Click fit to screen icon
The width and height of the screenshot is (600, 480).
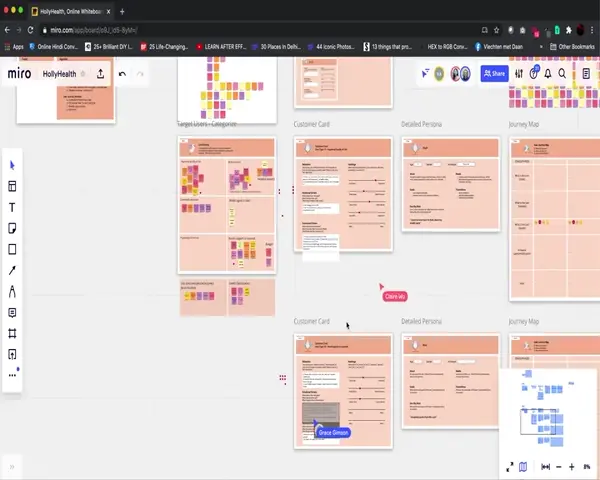click(x=546, y=467)
